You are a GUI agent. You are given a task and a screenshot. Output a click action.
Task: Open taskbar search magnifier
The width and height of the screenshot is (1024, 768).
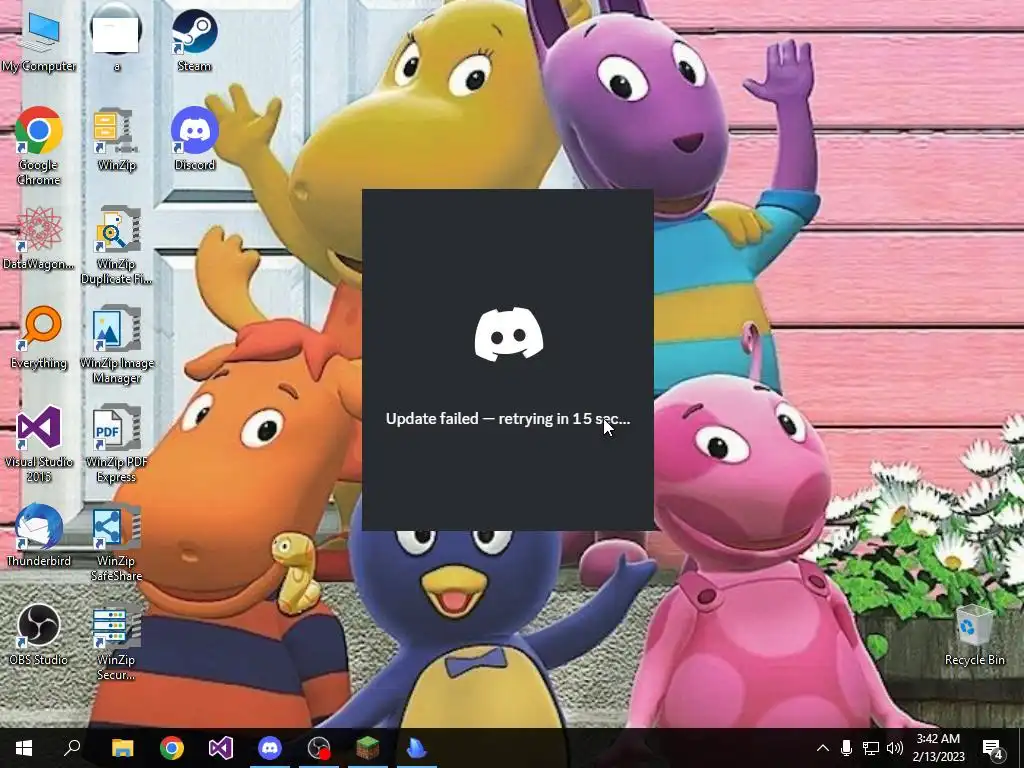(x=72, y=748)
